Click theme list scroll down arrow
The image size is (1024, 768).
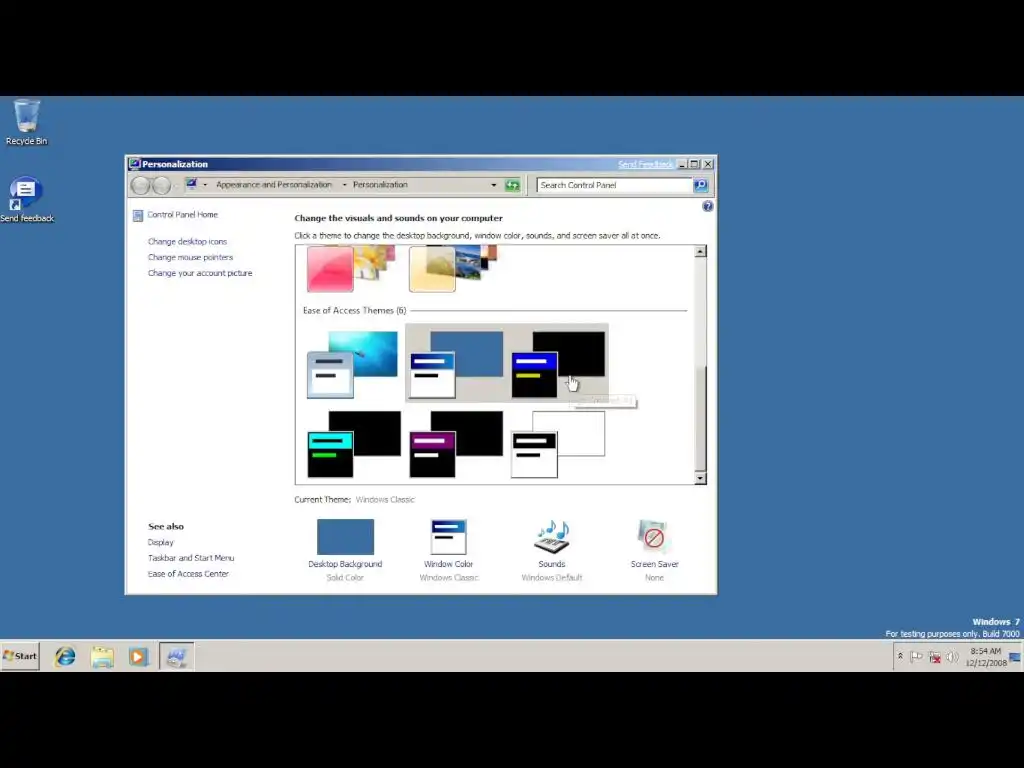[x=700, y=478]
